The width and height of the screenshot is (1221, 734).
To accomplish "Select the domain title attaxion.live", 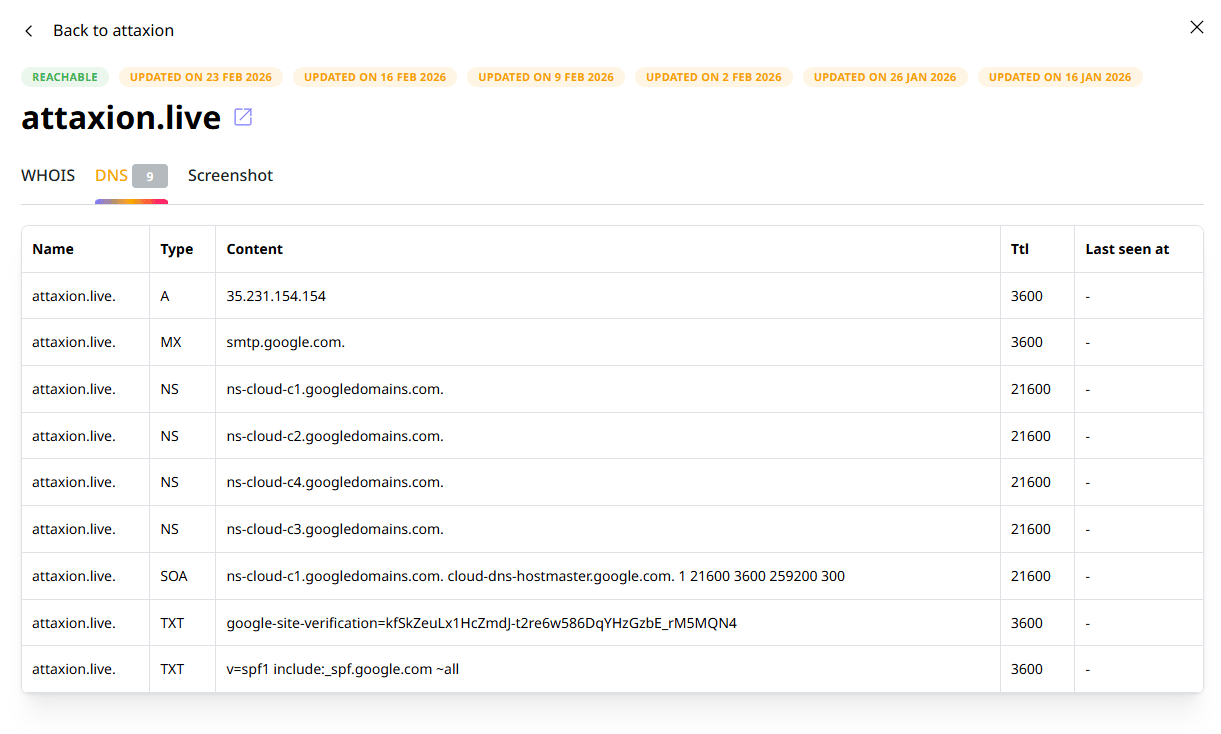I will pyautogui.click(x=120, y=117).
